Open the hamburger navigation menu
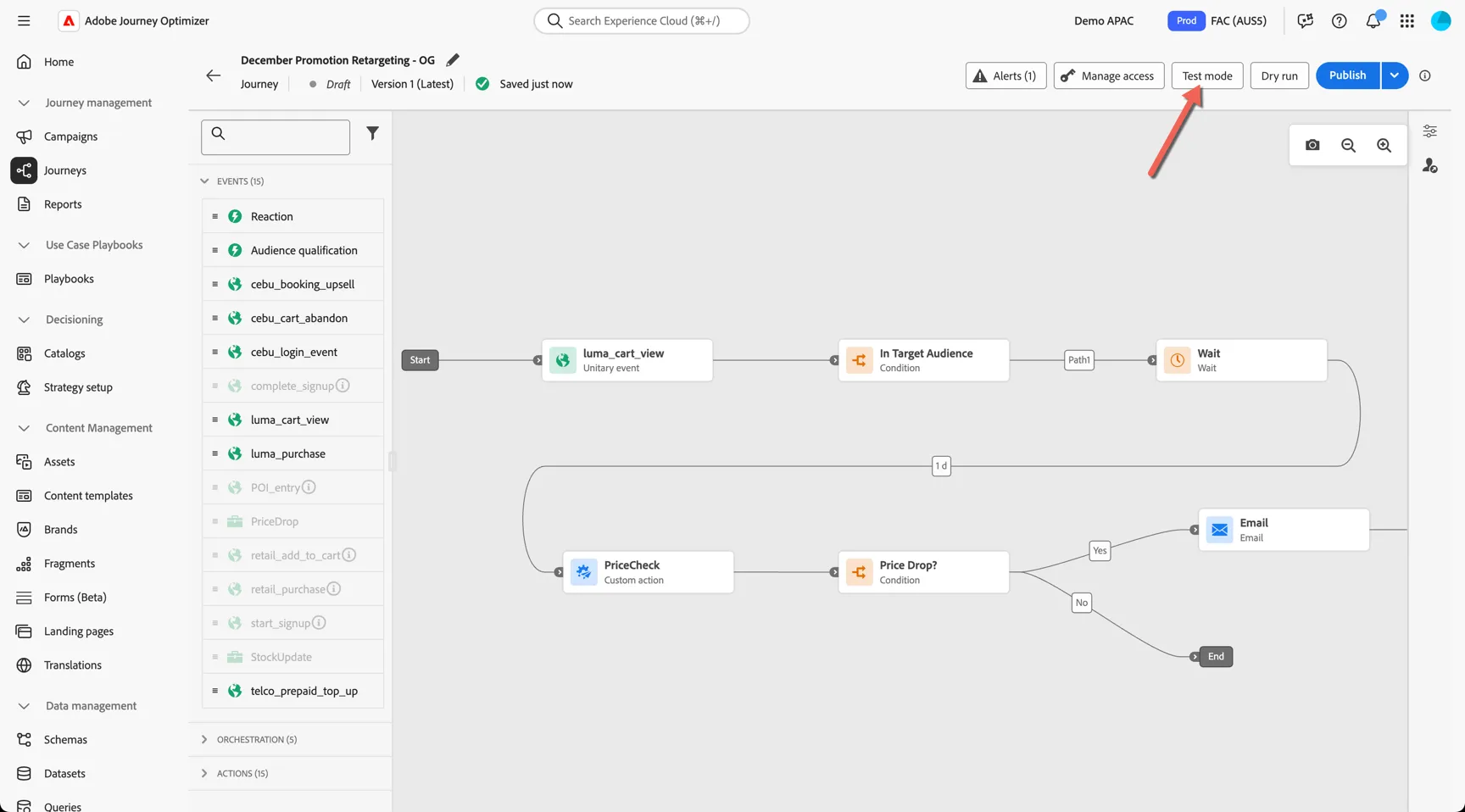Viewport: 1465px width, 812px height. point(24,20)
